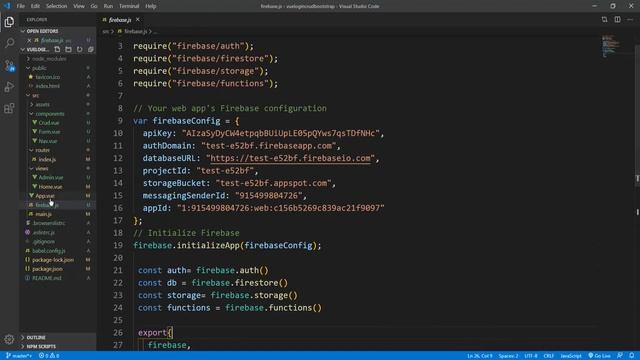640x360 pixels.
Task: Change the UTF-8 file encoding
Action: click(x=531, y=356)
